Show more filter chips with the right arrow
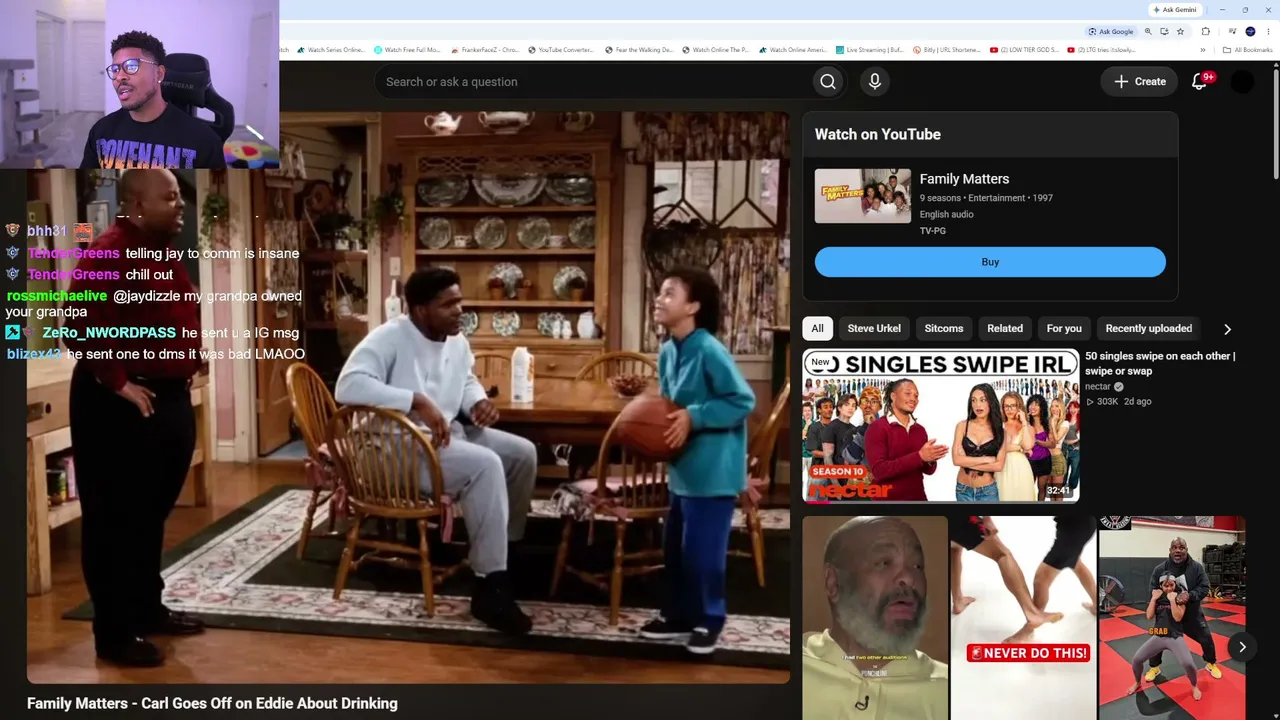This screenshot has width=1280, height=720. click(1227, 329)
